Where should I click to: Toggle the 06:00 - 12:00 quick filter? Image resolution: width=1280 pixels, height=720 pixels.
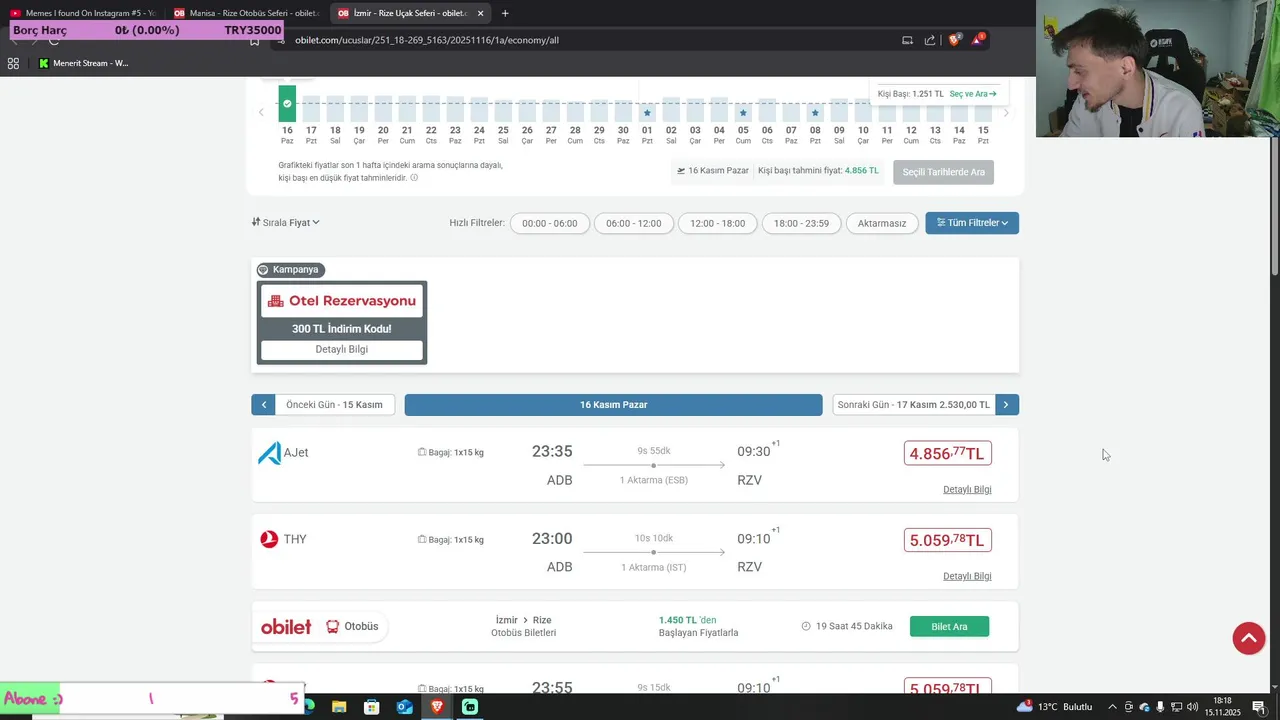(x=634, y=223)
